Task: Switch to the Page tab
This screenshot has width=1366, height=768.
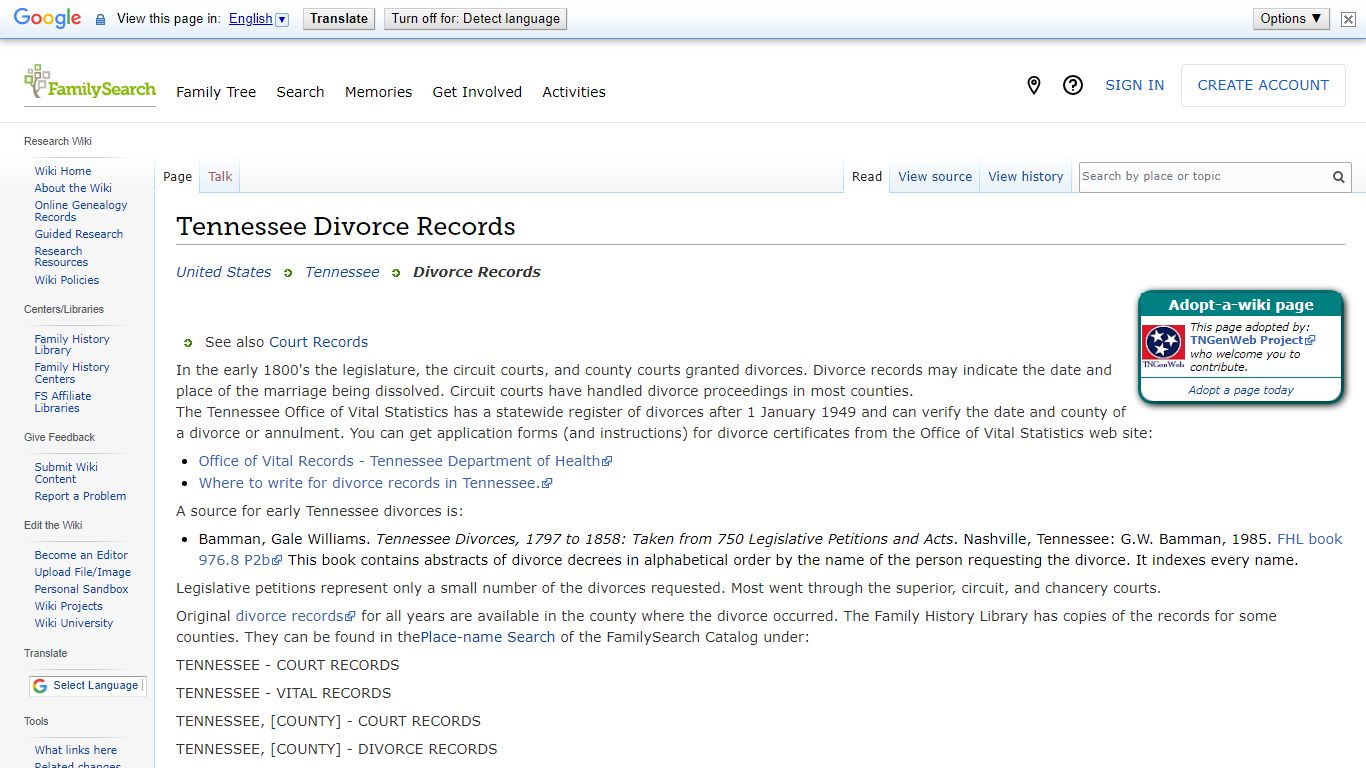Action: pyautogui.click(x=177, y=177)
